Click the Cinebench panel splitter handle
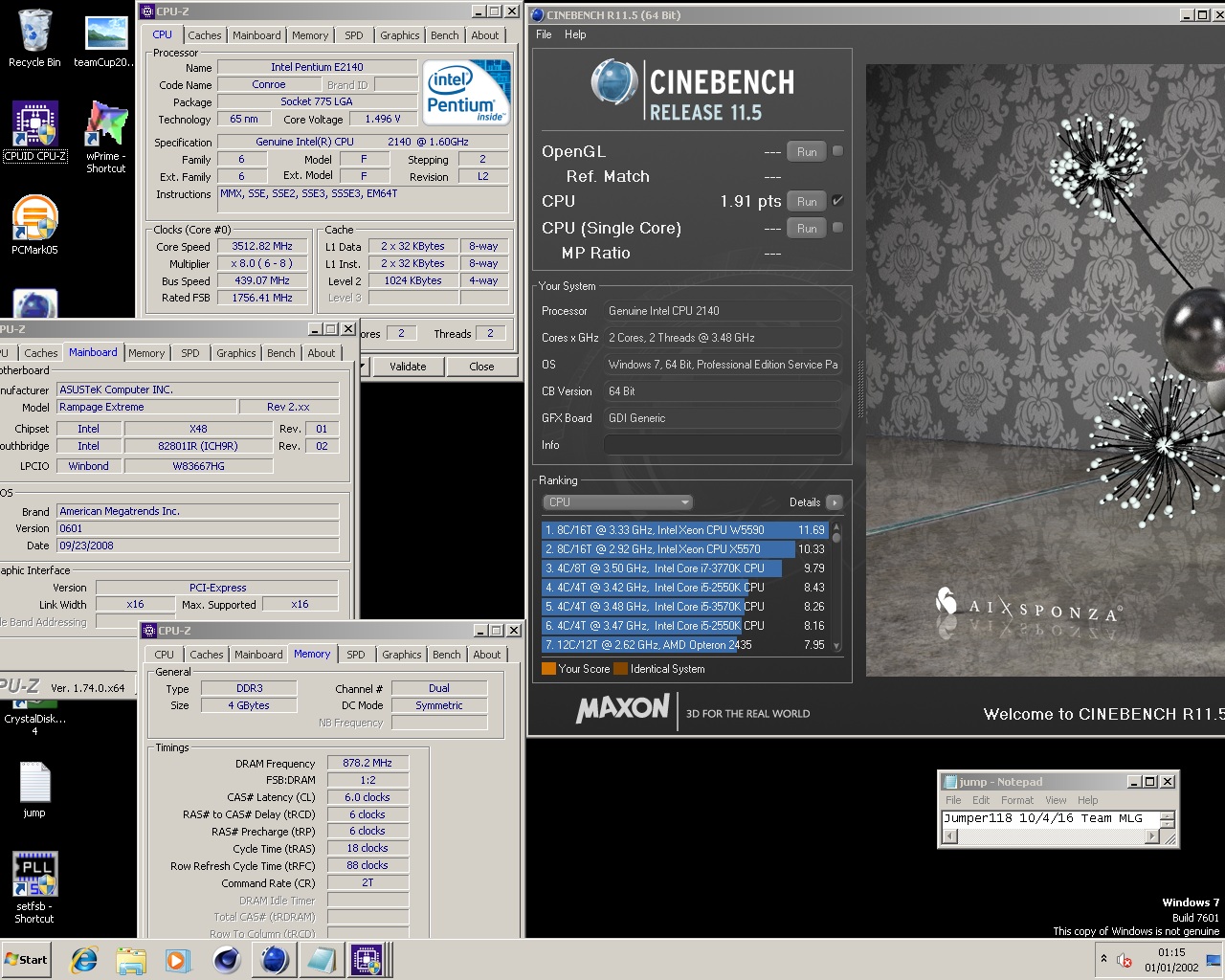Viewport: 1225px width, 980px height. [859, 390]
